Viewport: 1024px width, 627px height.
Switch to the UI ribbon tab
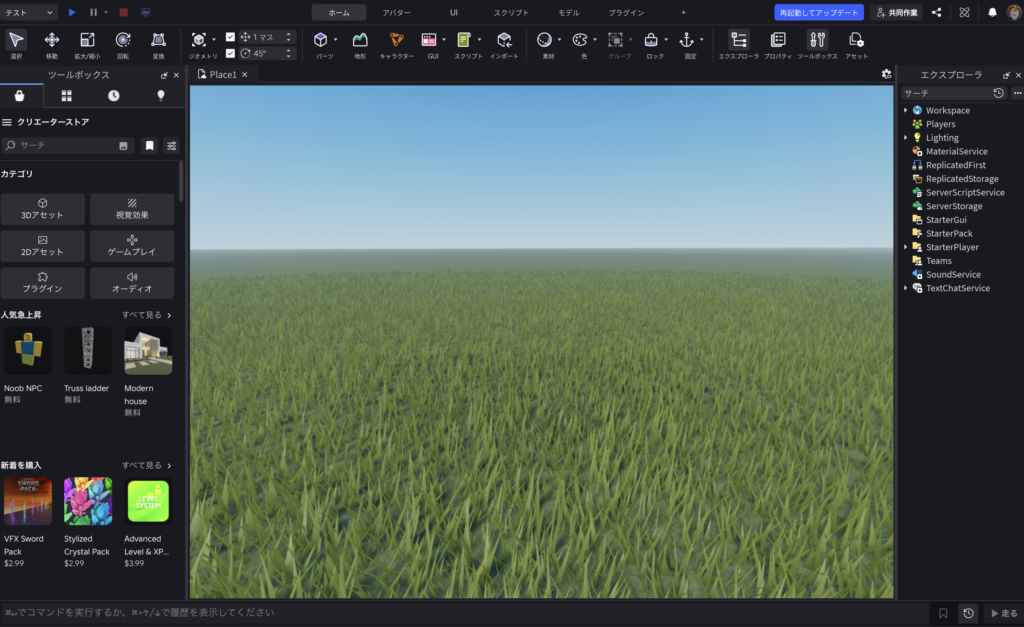coord(454,12)
